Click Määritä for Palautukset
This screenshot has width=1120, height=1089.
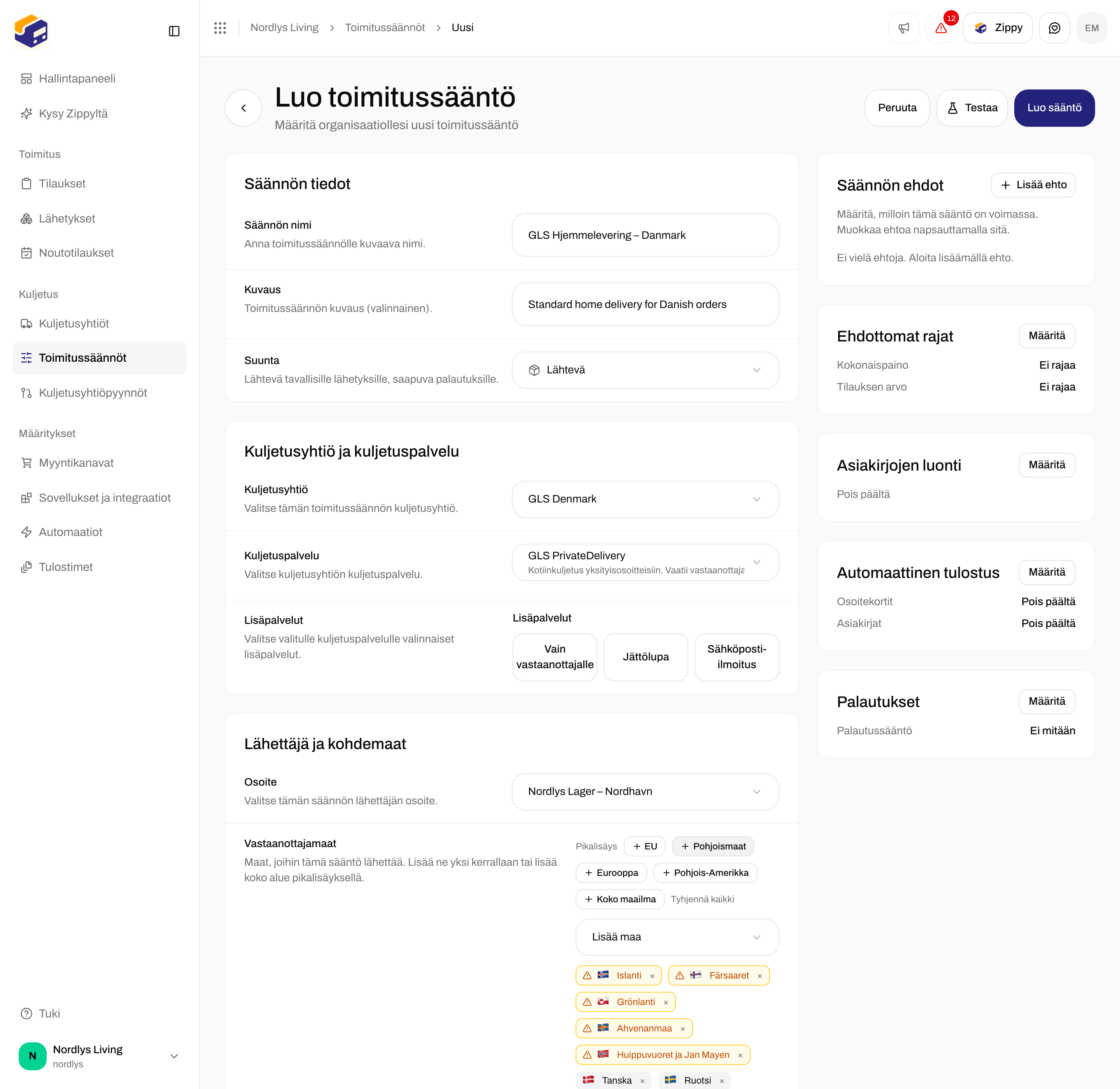[1047, 702]
